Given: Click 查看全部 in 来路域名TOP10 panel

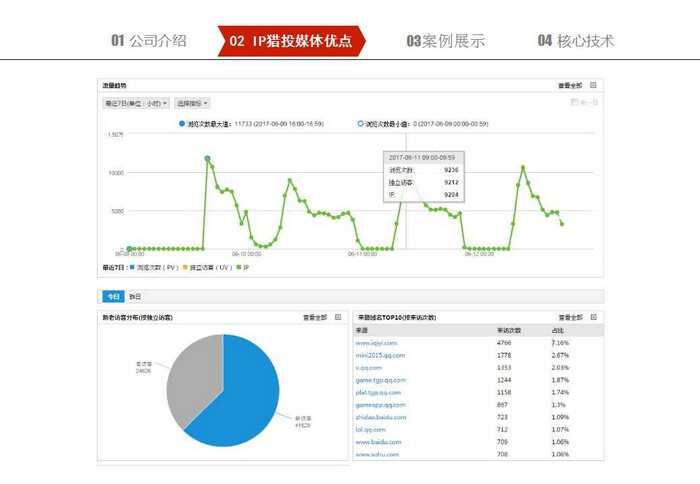Looking at the screenshot, I should pyautogui.click(x=571, y=317).
